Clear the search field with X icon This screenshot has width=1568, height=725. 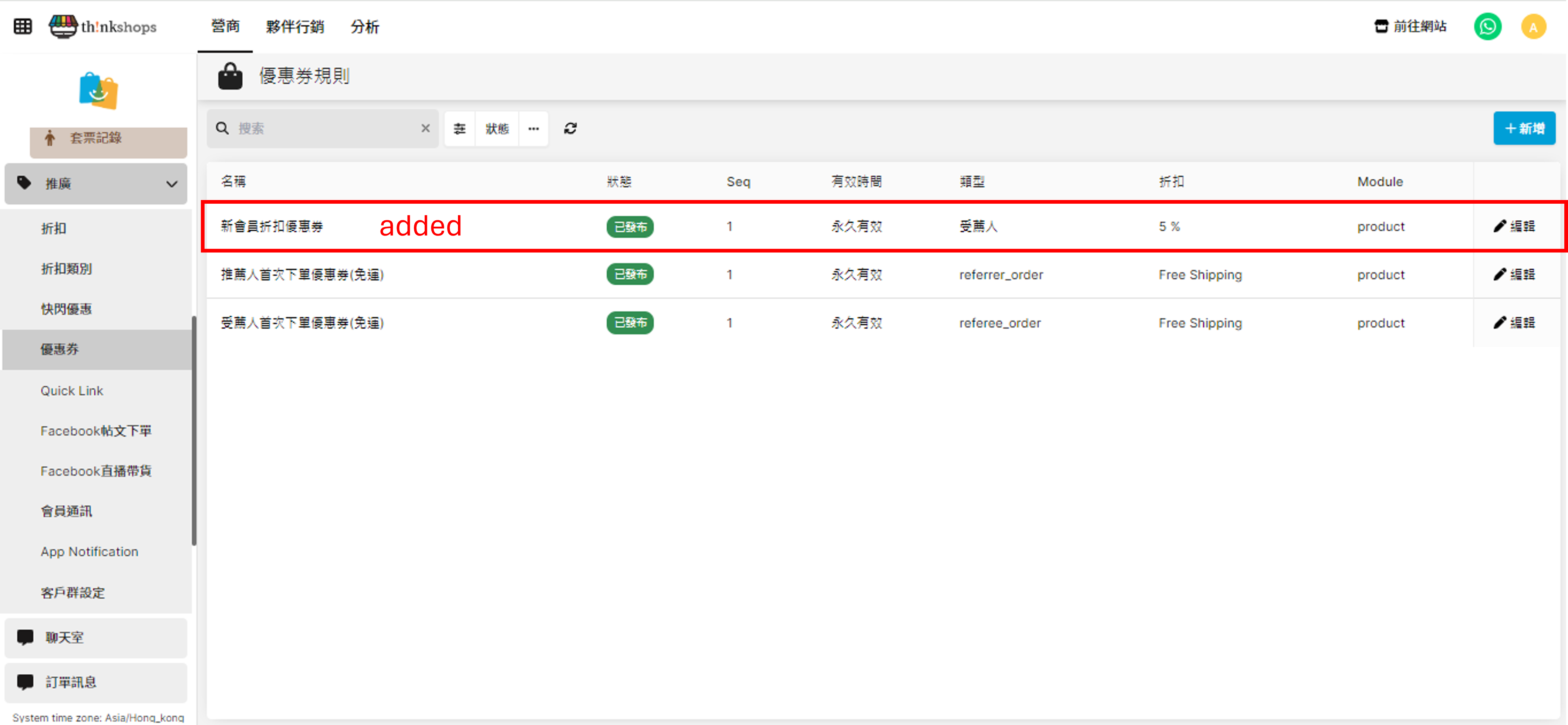(x=425, y=128)
